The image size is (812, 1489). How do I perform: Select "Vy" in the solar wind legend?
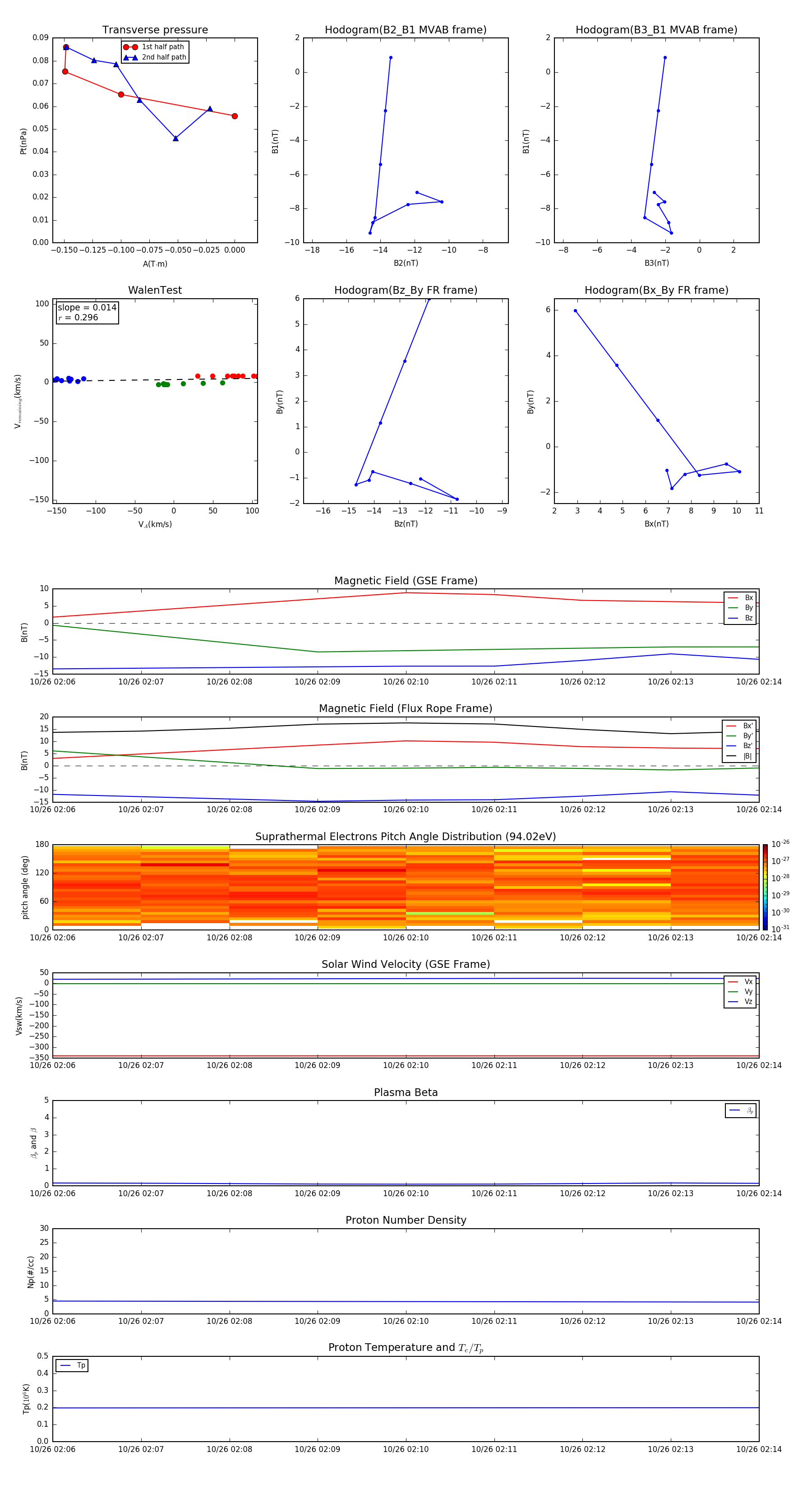pos(740,992)
